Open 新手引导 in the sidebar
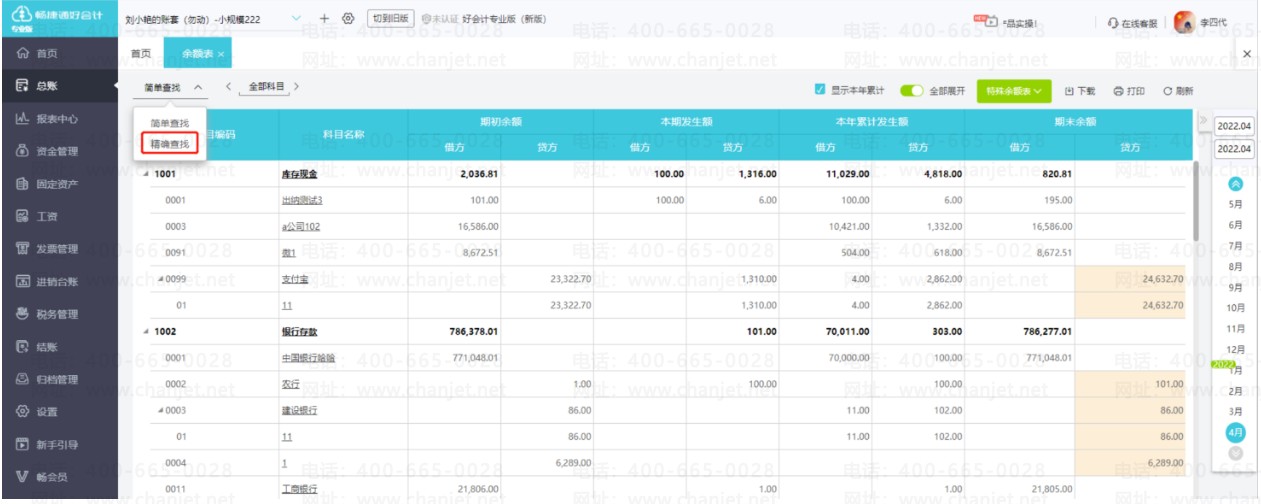The height and width of the screenshot is (504, 1261). (60, 445)
